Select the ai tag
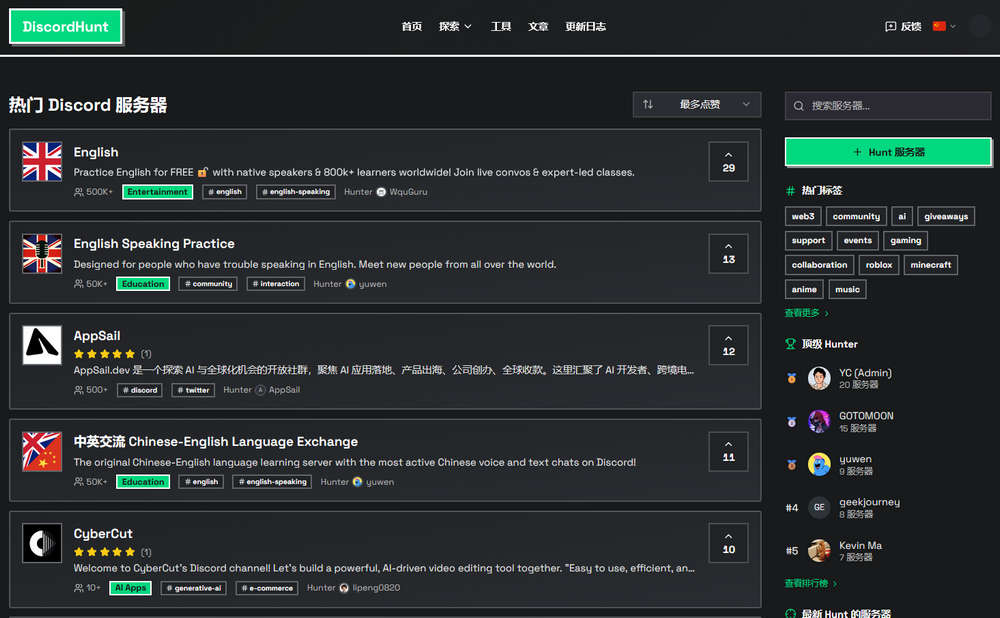Image resolution: width=1000 pixels, height=618 pixels. pyautogui.click(x=902, y=216)
